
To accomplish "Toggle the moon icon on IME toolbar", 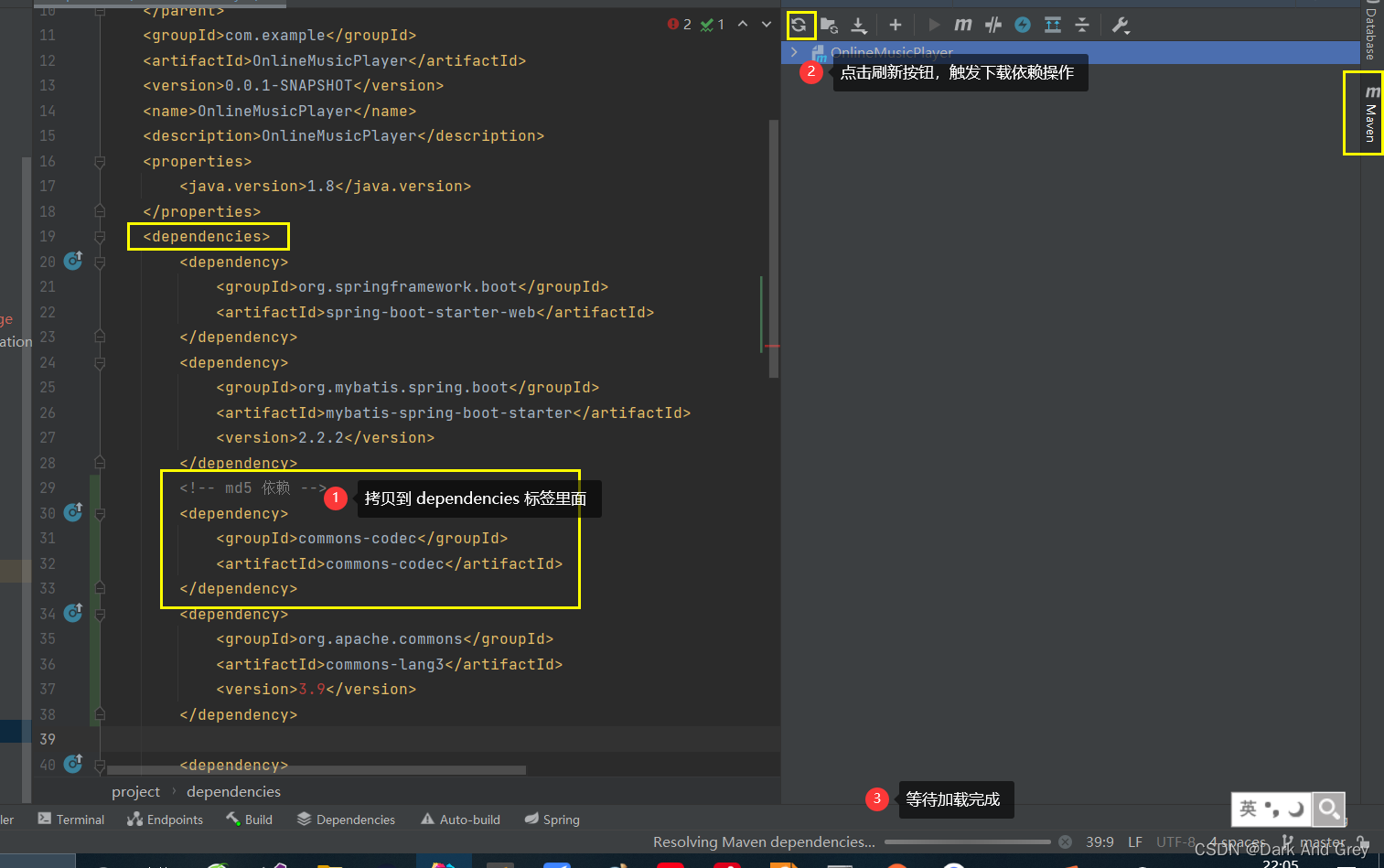I will [x=1295, y=809].
